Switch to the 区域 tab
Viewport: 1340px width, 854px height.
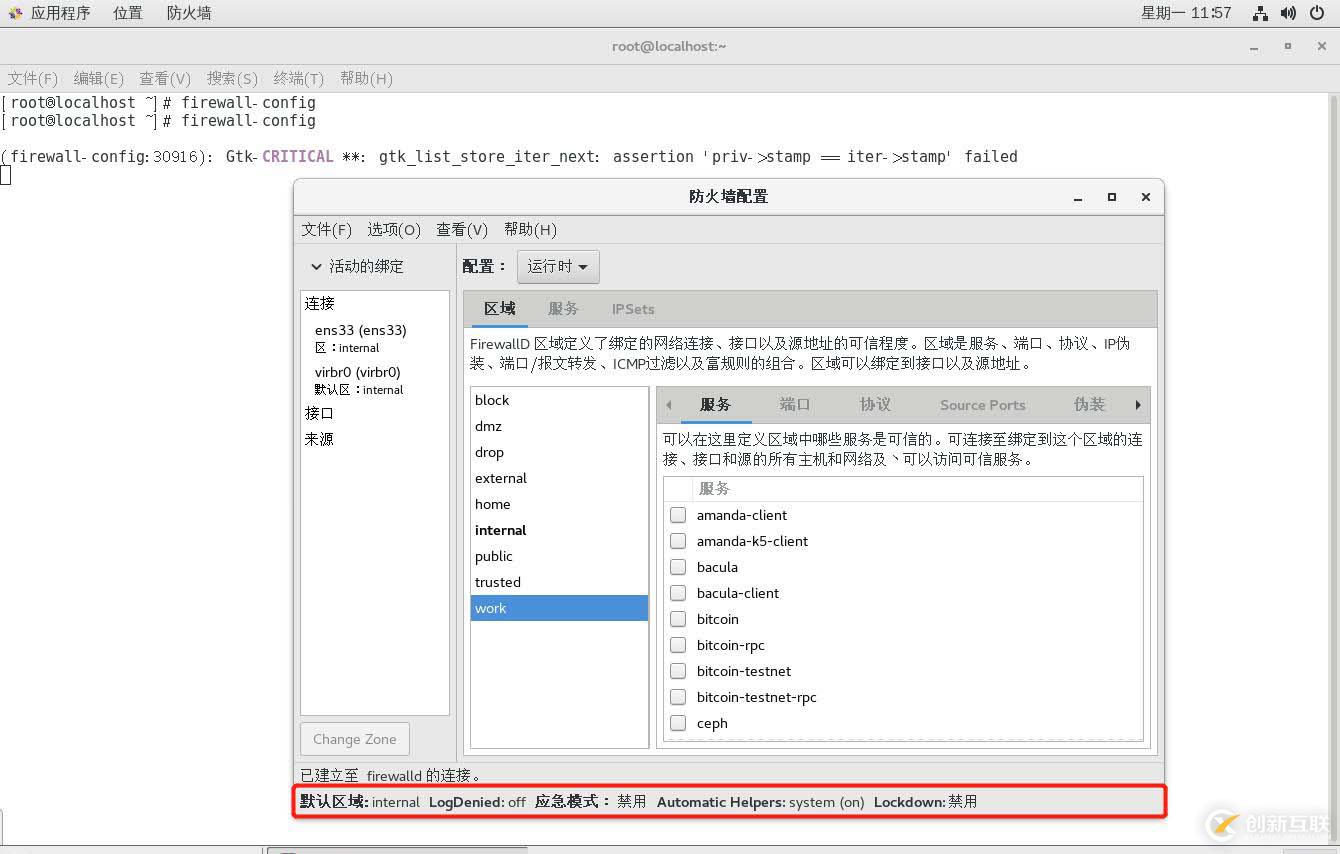[x=500, y=309]
